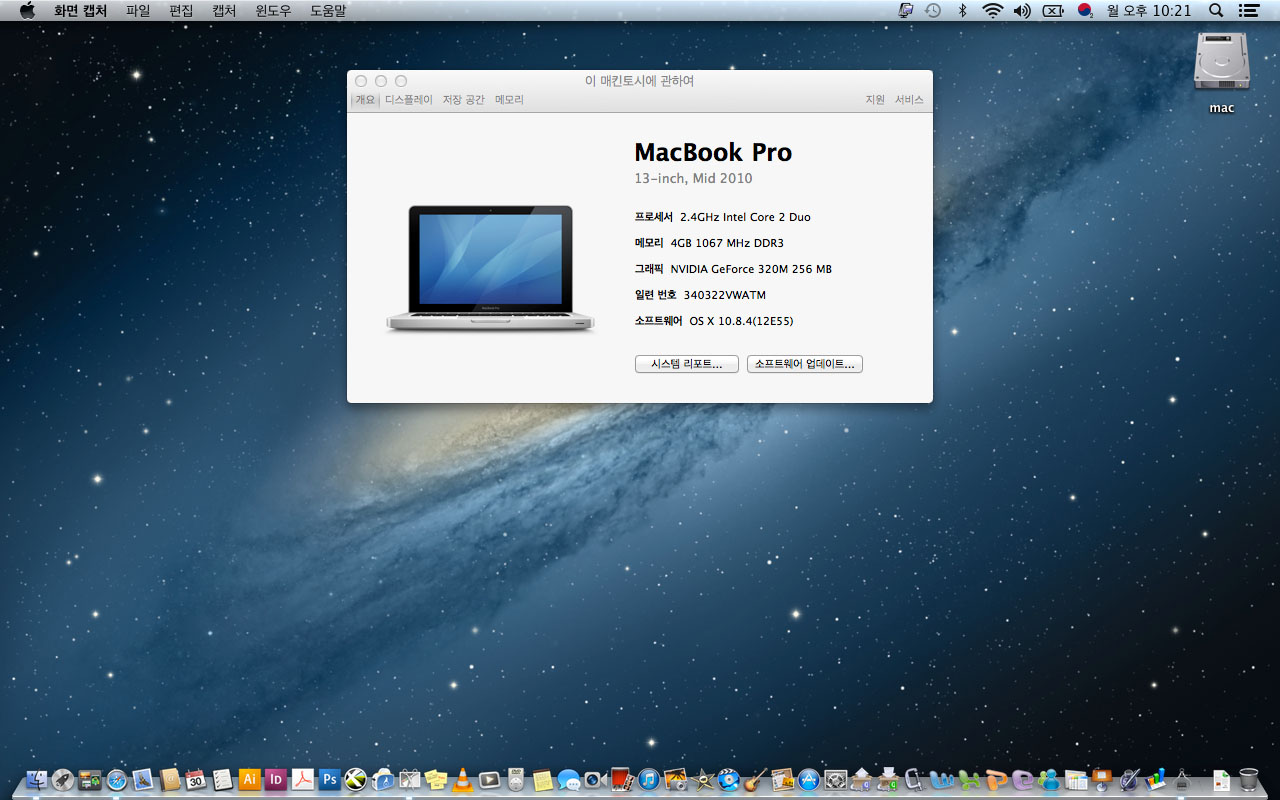Launch Adobe Photoshop from the dock
Image resolution: width=1280 pixels, height=800 pixels.
pyautogui.click(x=329, y=779)
